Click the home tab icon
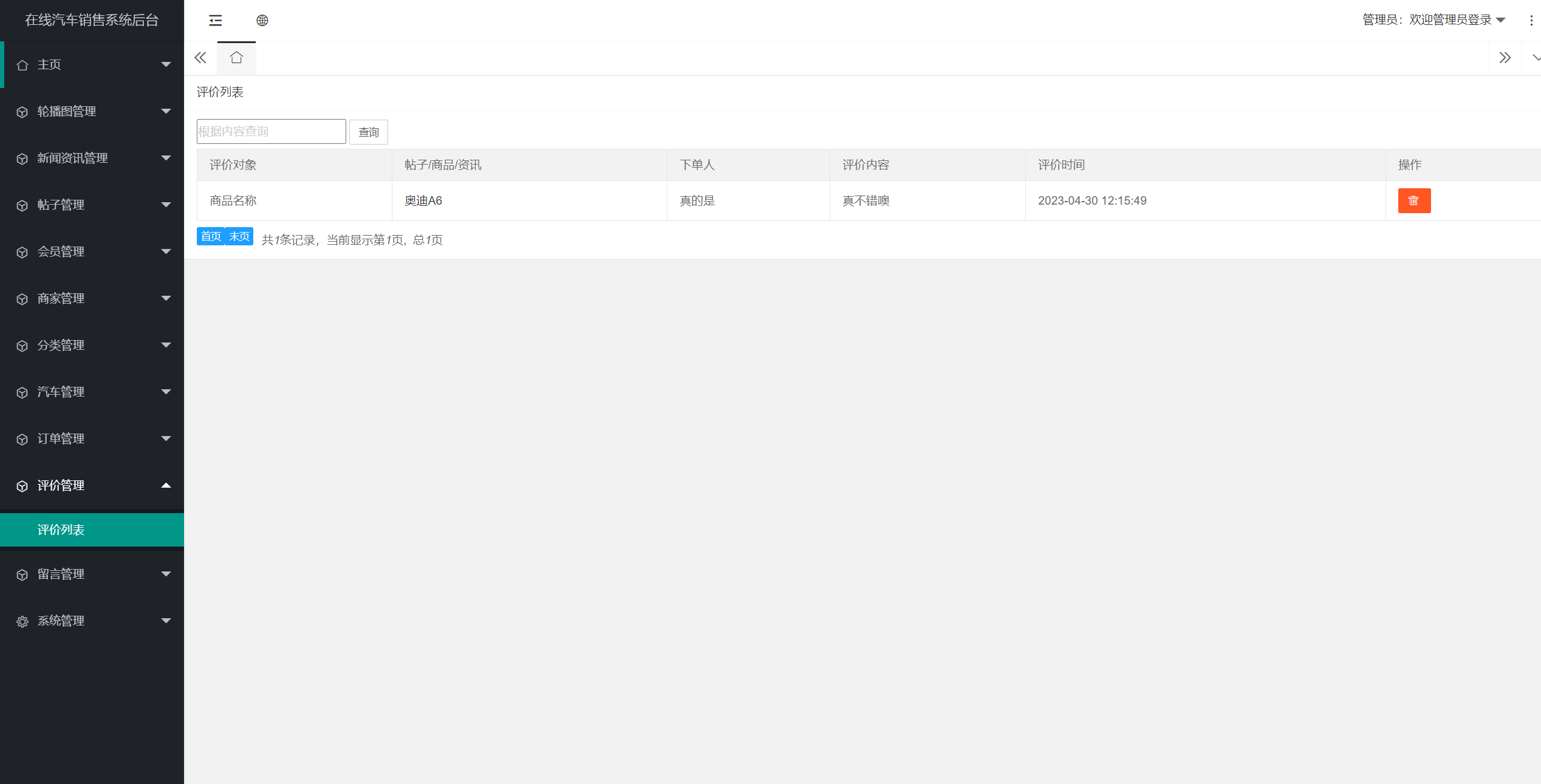This screenshot has width=1541, height=784. click(x=236, y=58)
